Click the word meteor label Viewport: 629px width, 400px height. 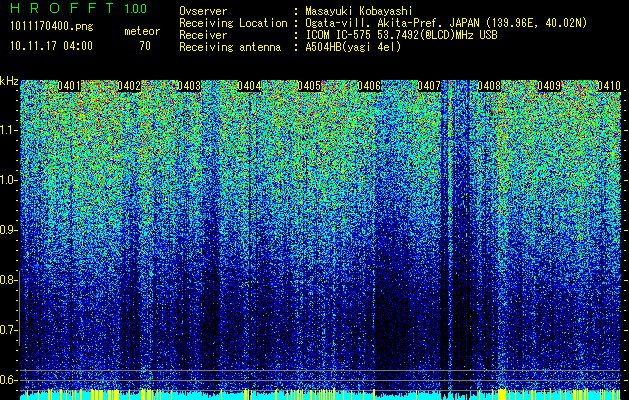coord(142,31)
